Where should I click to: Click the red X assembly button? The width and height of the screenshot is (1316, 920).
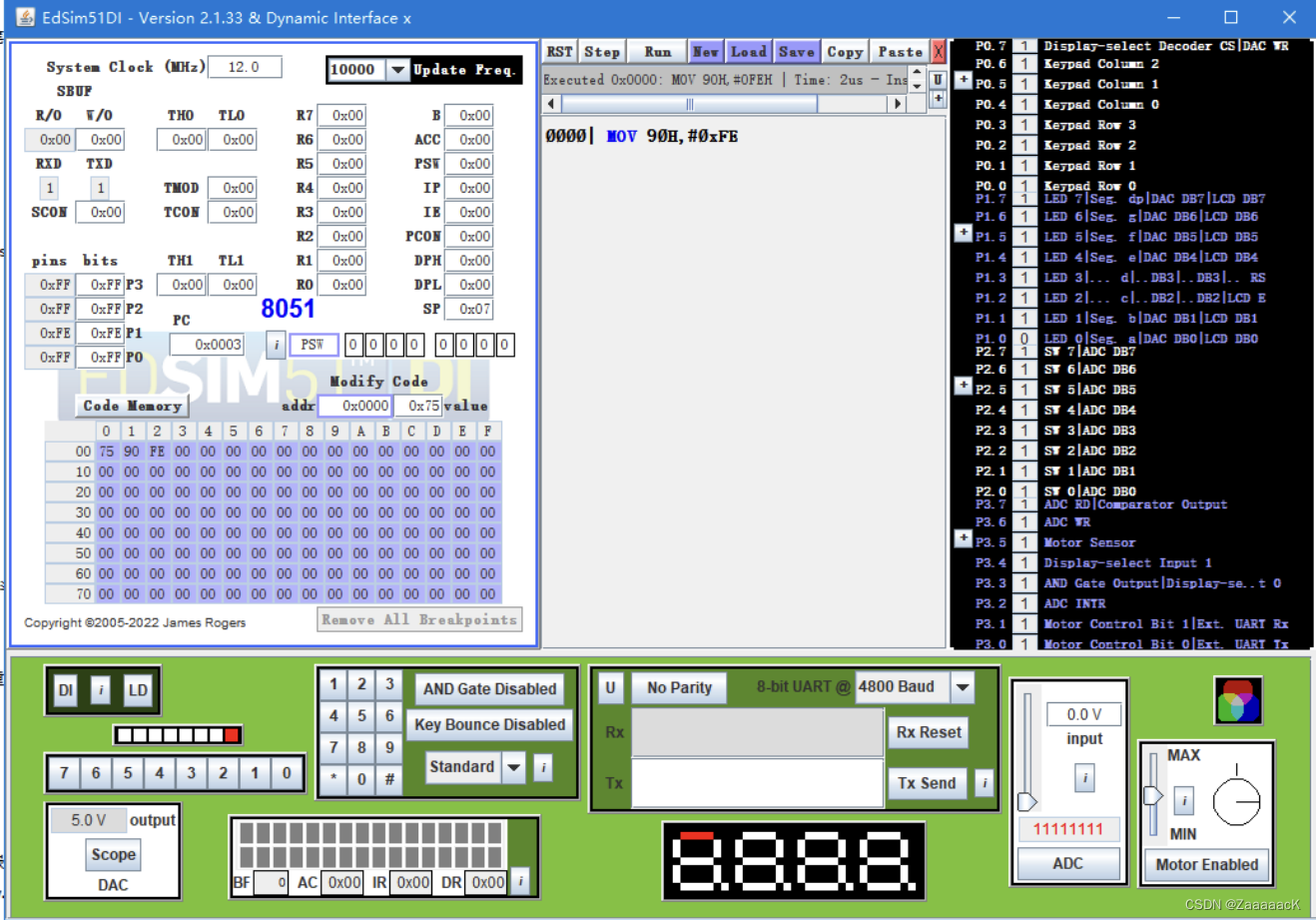[938, 51]
